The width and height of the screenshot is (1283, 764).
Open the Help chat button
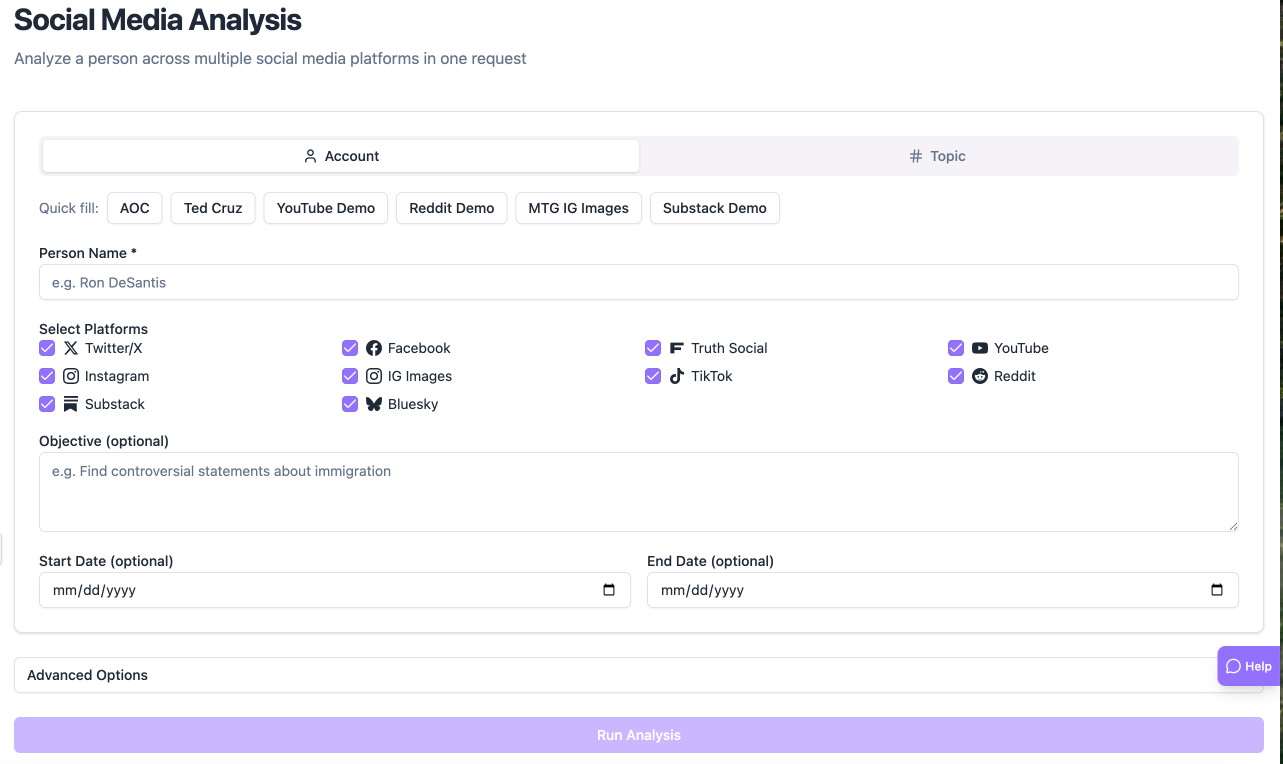[x=1249, y=666]
